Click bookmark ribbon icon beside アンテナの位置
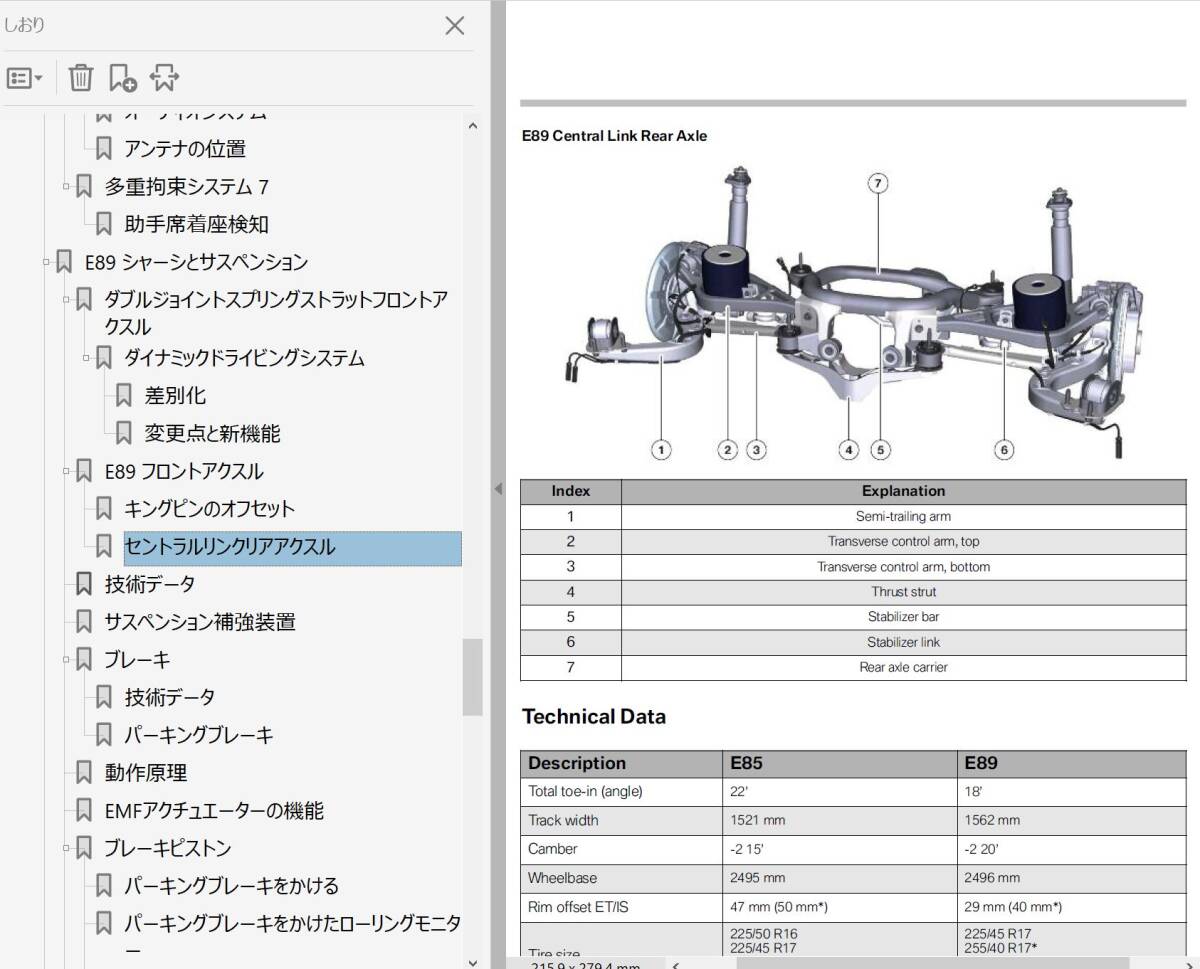The image size is (1200, 969). coord(103,149)
